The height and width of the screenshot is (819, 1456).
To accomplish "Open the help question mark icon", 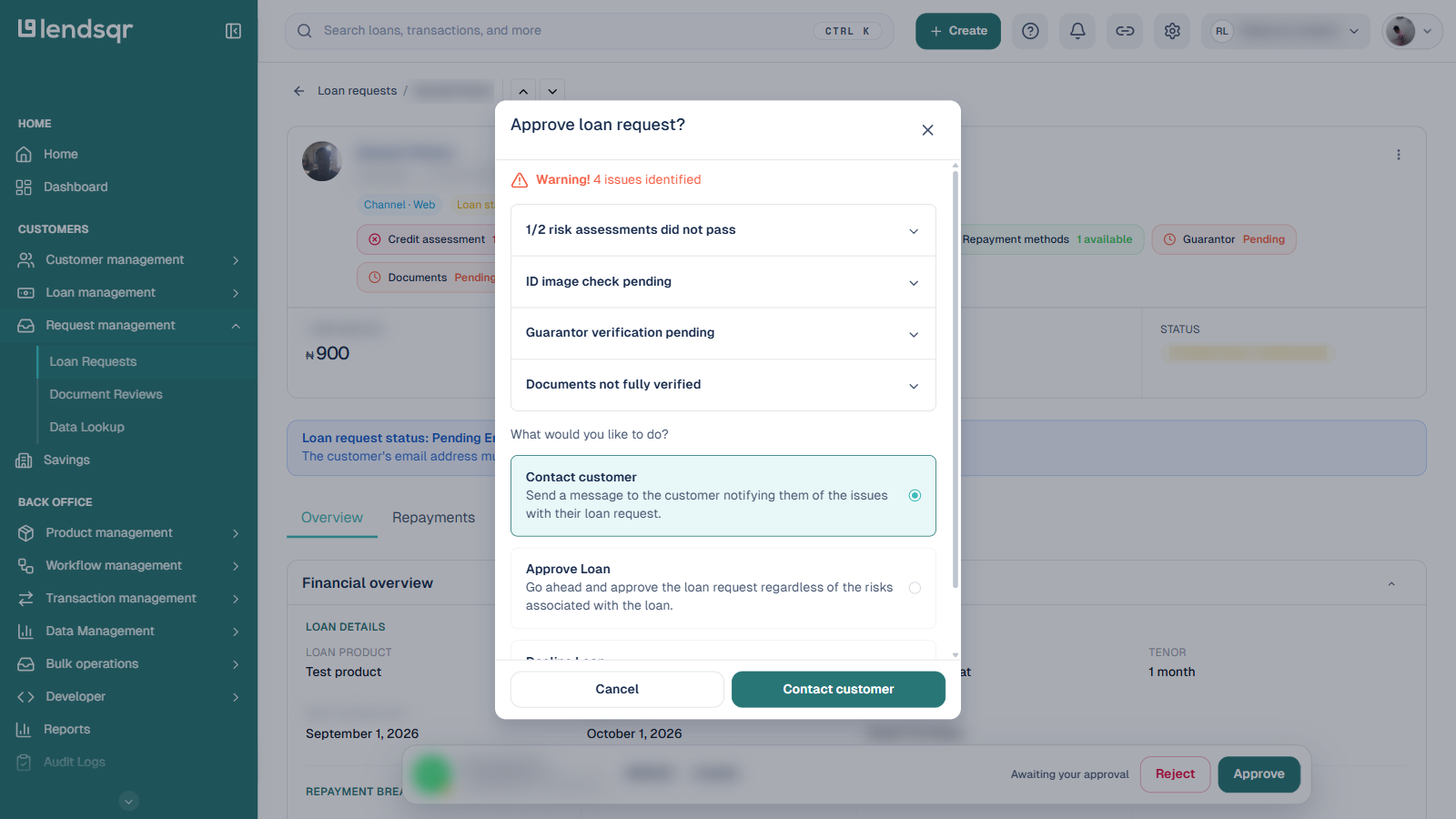I will 1030,31.
